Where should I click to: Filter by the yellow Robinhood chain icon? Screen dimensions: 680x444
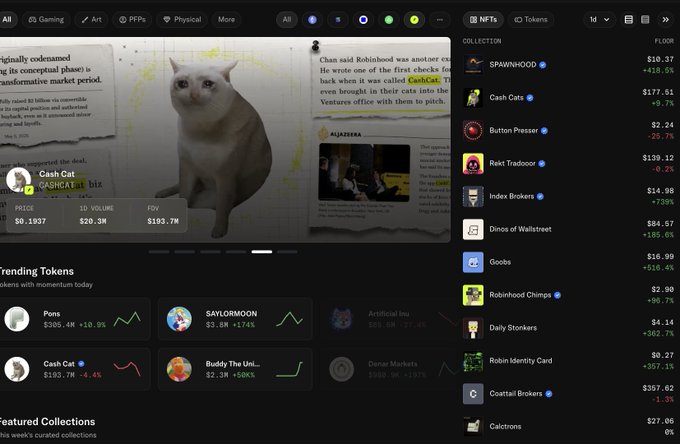click(415, 20)
